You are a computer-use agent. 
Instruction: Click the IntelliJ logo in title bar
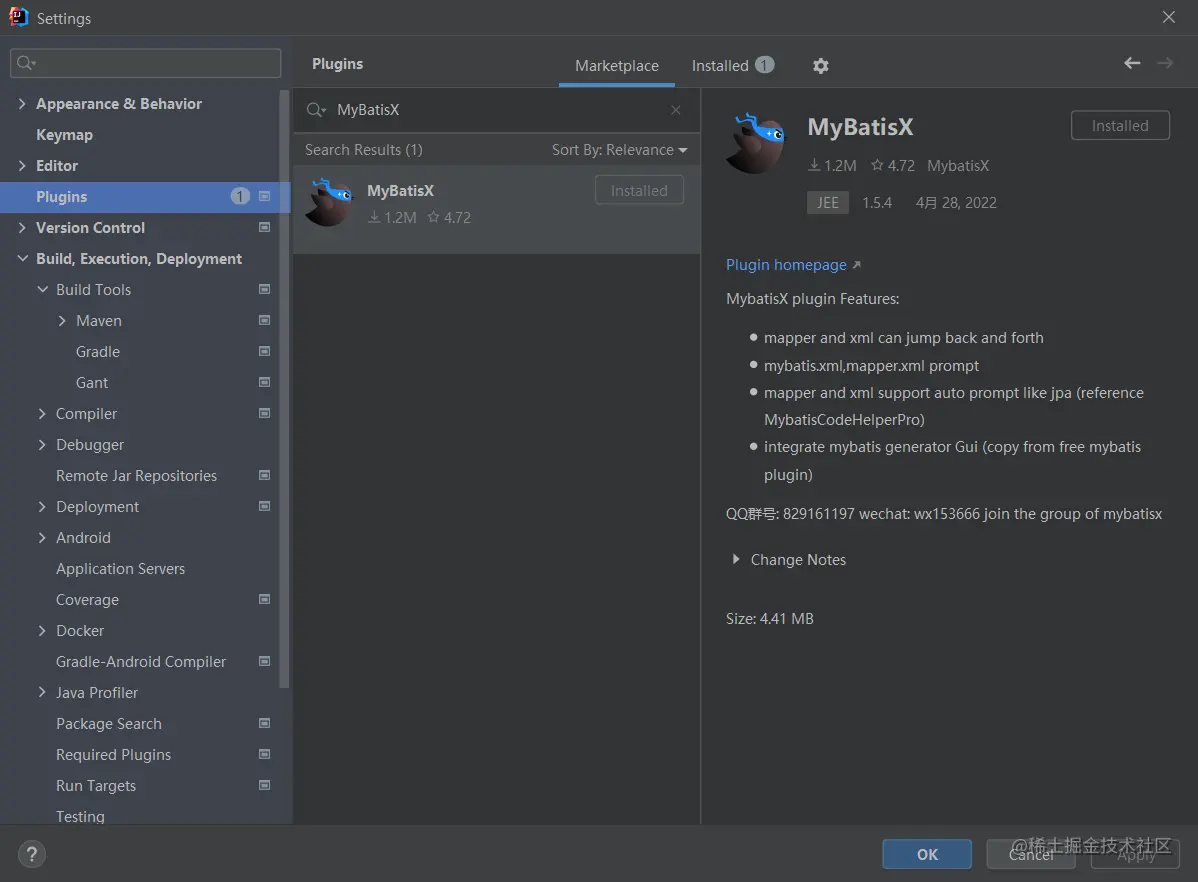18,17
